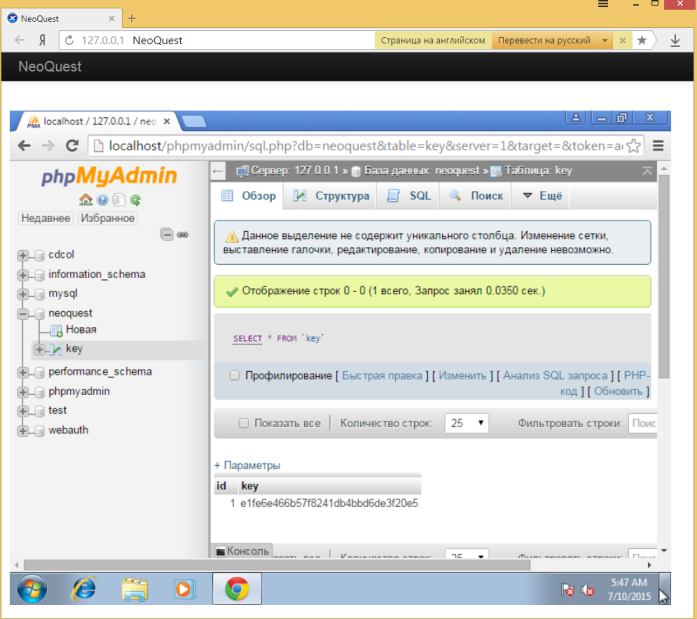Collapse the neoquest database node
697x619 pixels.
pyautogui.click(x=23, y=314)
